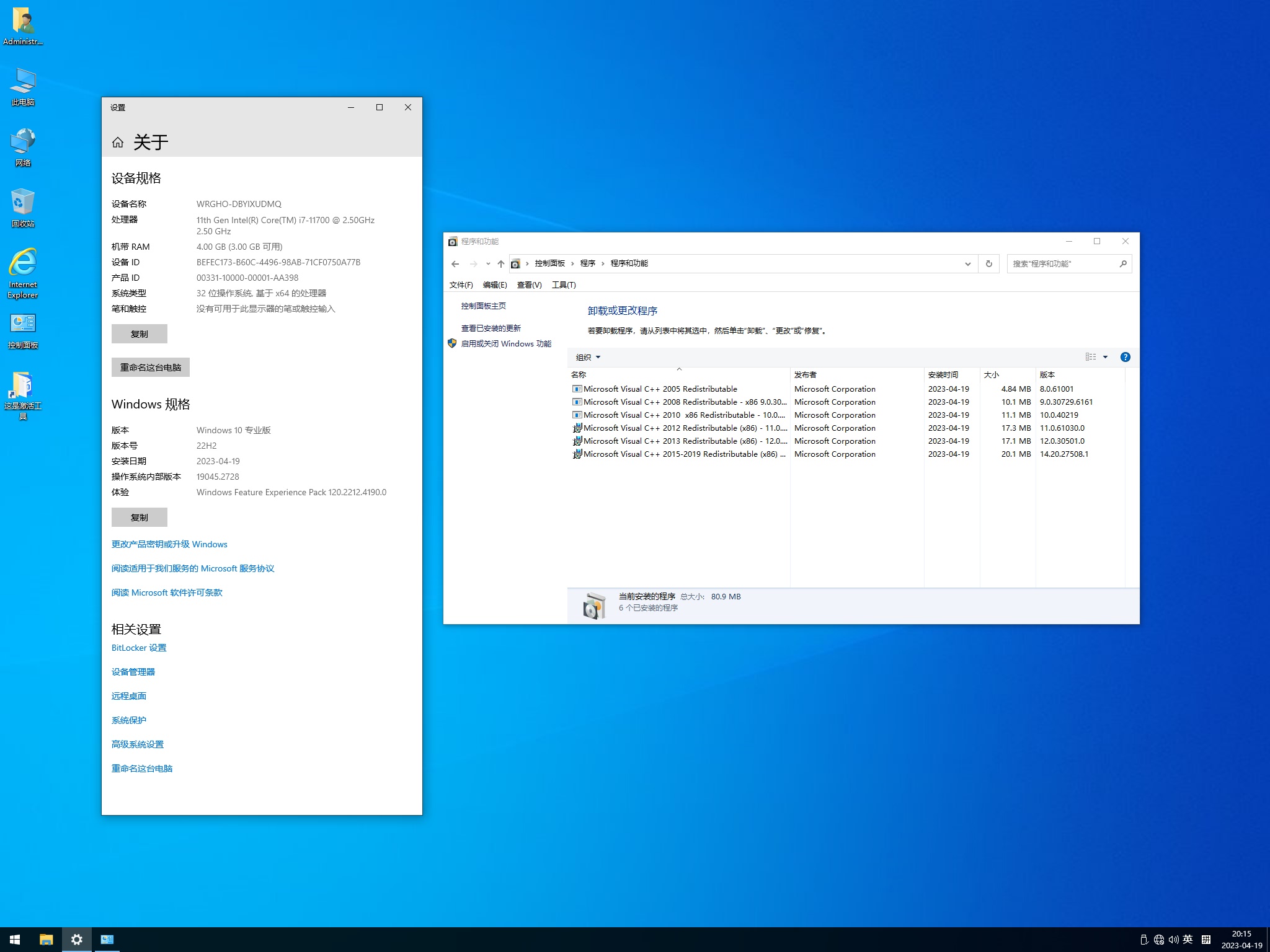Open 高级系统设置 link
This screenshot has height=952, width=1270.
pos(138,744)
